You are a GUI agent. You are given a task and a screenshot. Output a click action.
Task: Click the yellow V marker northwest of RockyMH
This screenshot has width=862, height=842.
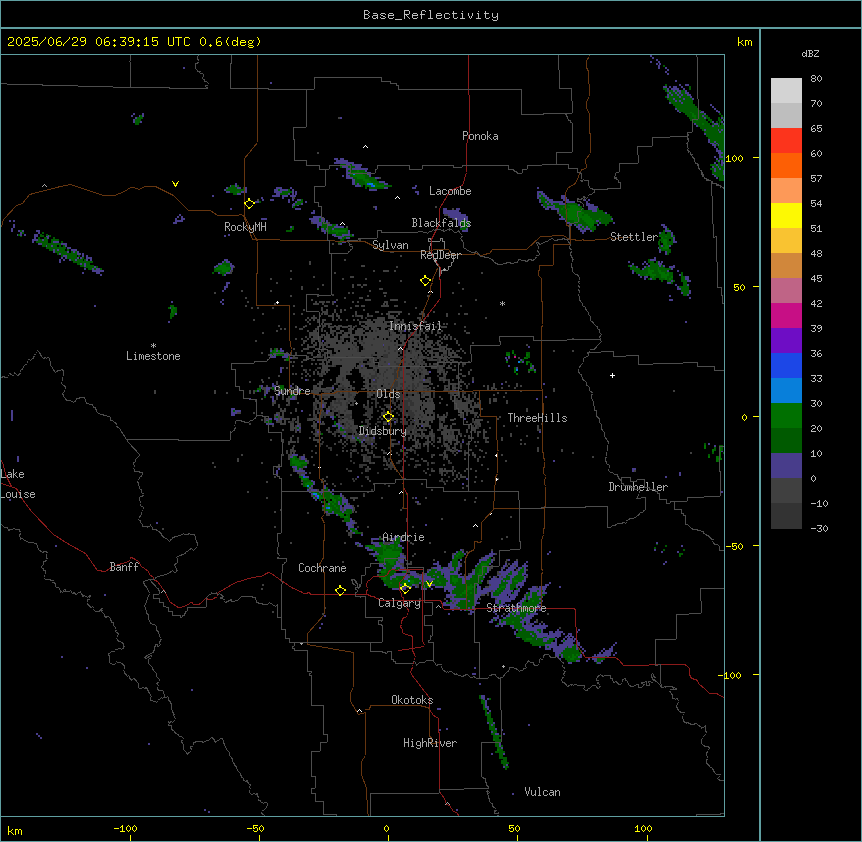pyautogui.click(x=175, y=184)
